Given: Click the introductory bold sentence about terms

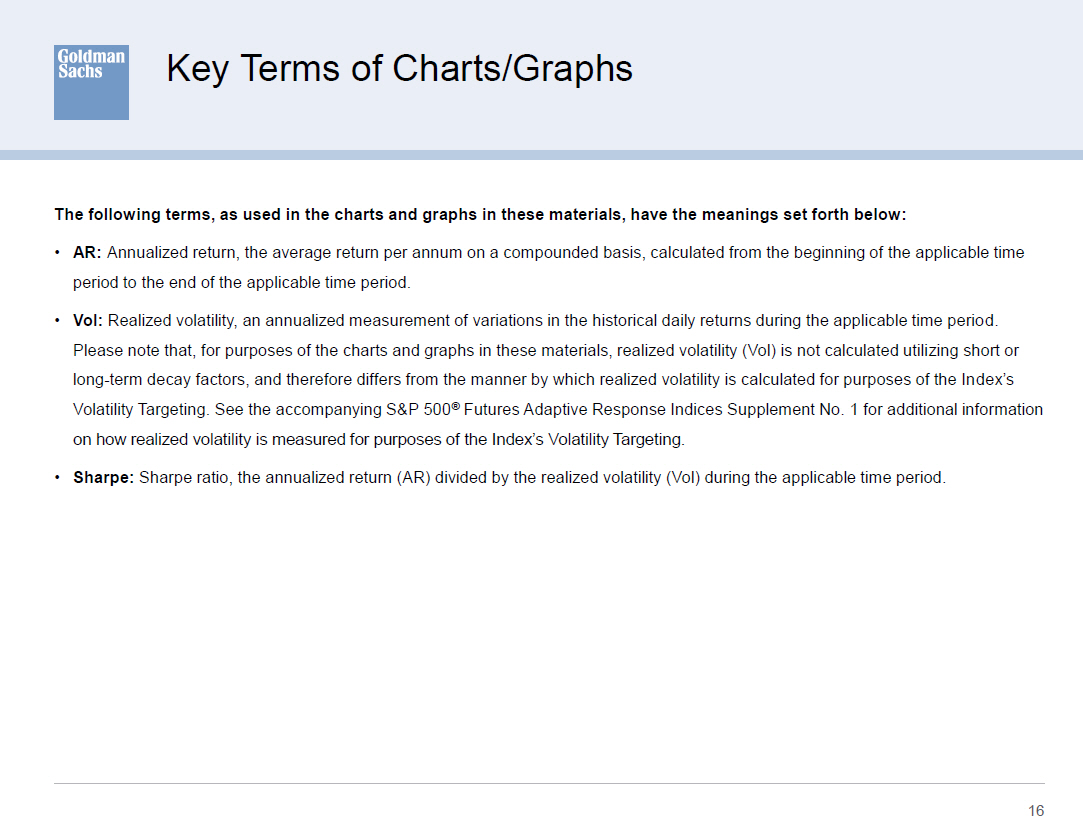Looking at the screenshot, I should [480, 215].
